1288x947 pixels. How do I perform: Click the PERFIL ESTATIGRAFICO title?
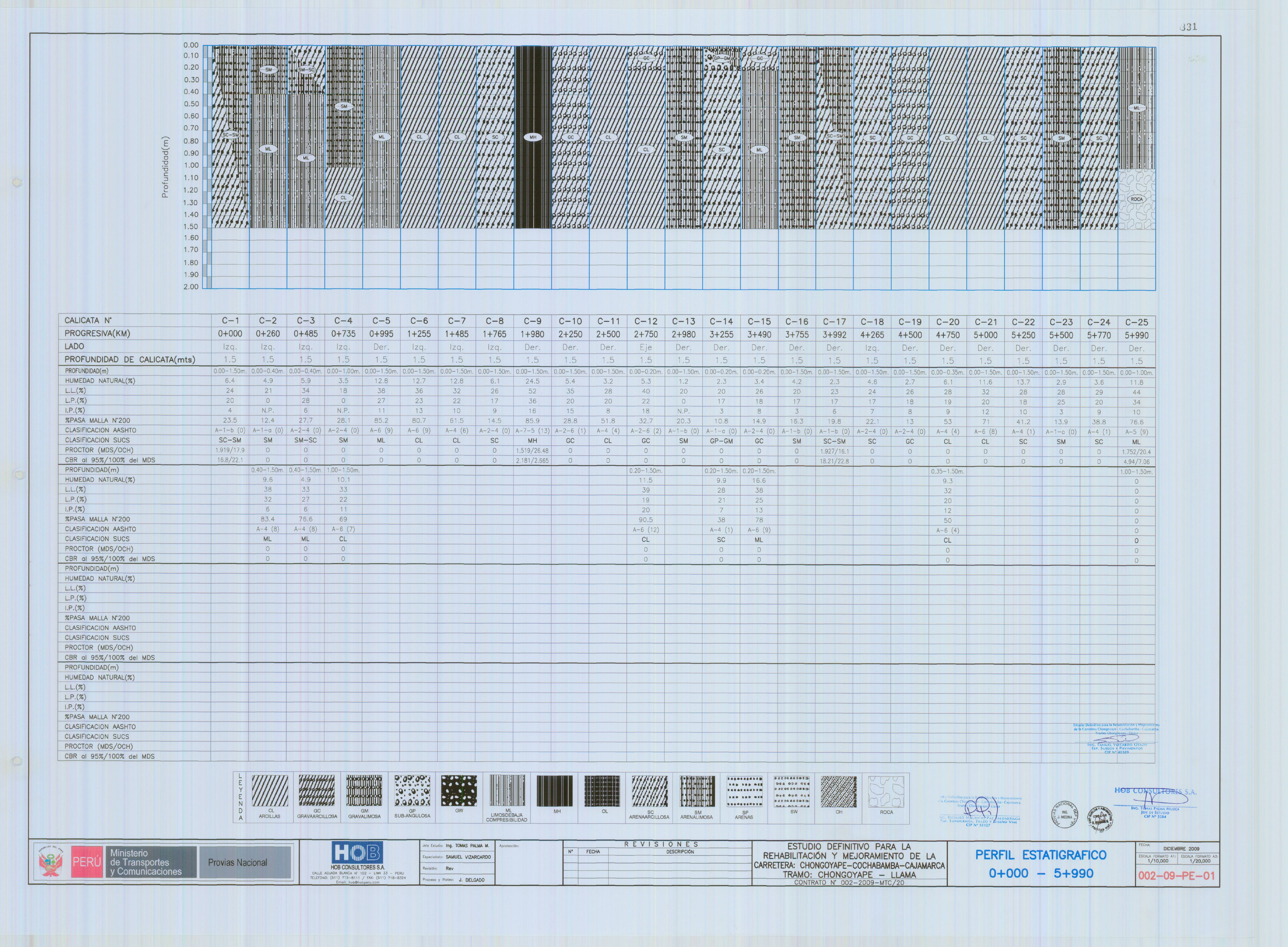1041,855
